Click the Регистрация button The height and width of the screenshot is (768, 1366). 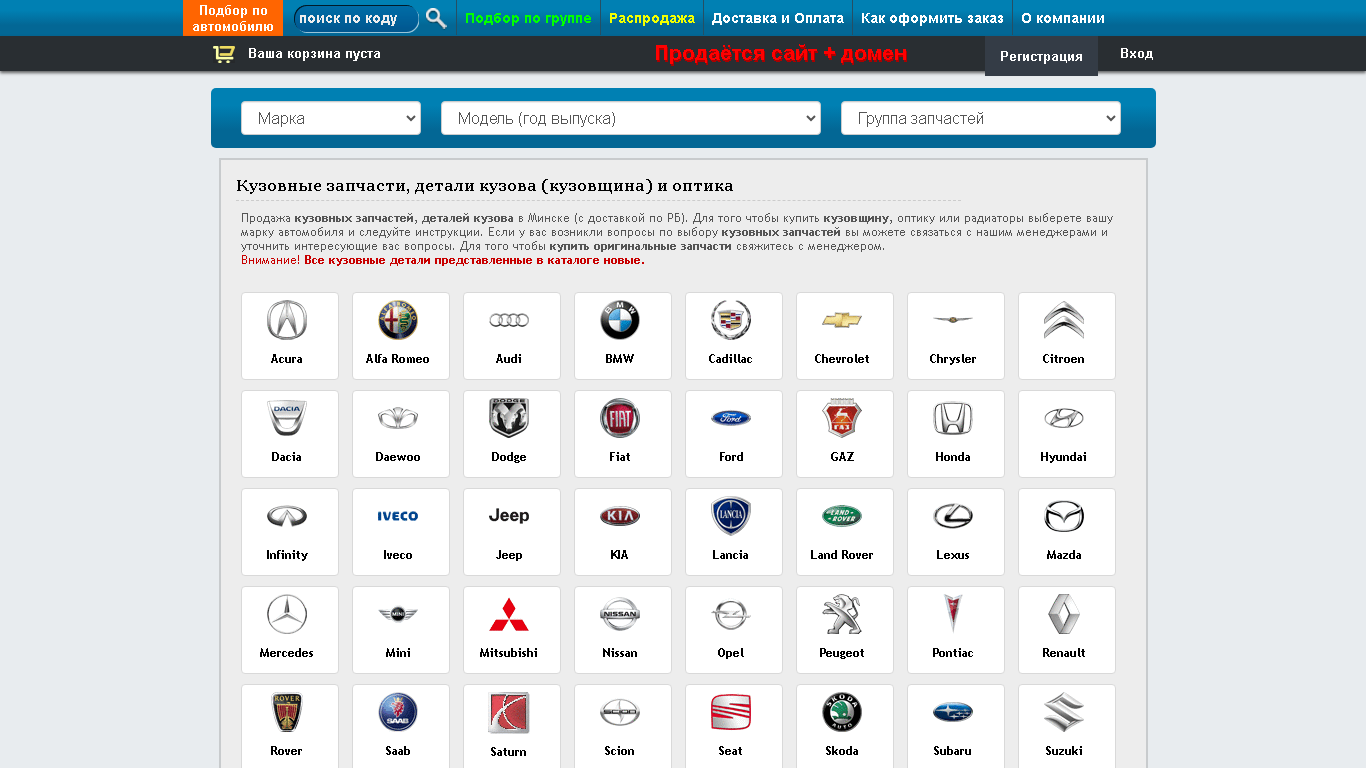tap(1041, 56)
